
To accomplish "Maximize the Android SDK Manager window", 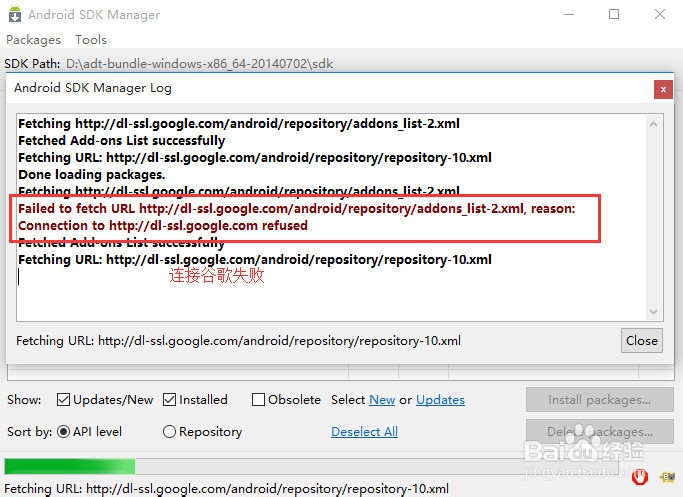I will coord(614,14).
